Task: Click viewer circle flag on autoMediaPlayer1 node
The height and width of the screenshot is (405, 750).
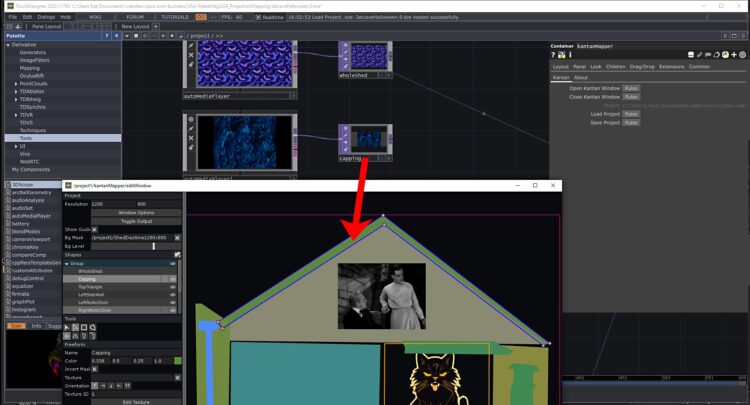Action: pos(191,119)
